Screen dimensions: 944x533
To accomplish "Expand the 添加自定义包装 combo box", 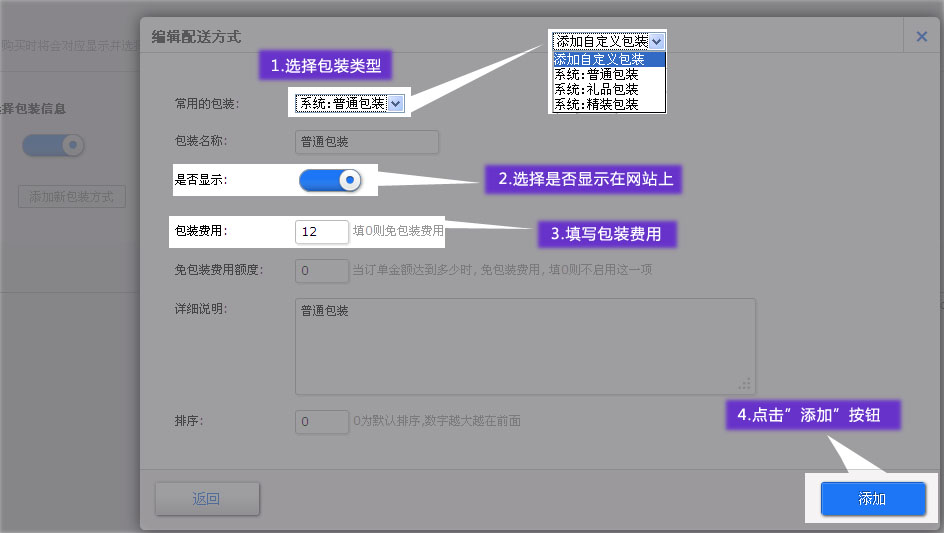I will pos(608,41).
